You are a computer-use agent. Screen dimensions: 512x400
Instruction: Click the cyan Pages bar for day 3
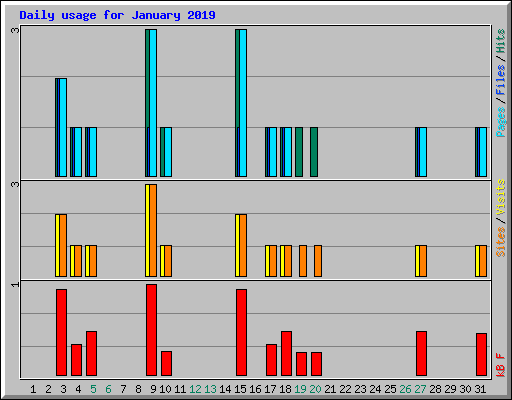(x=63, y=127)
